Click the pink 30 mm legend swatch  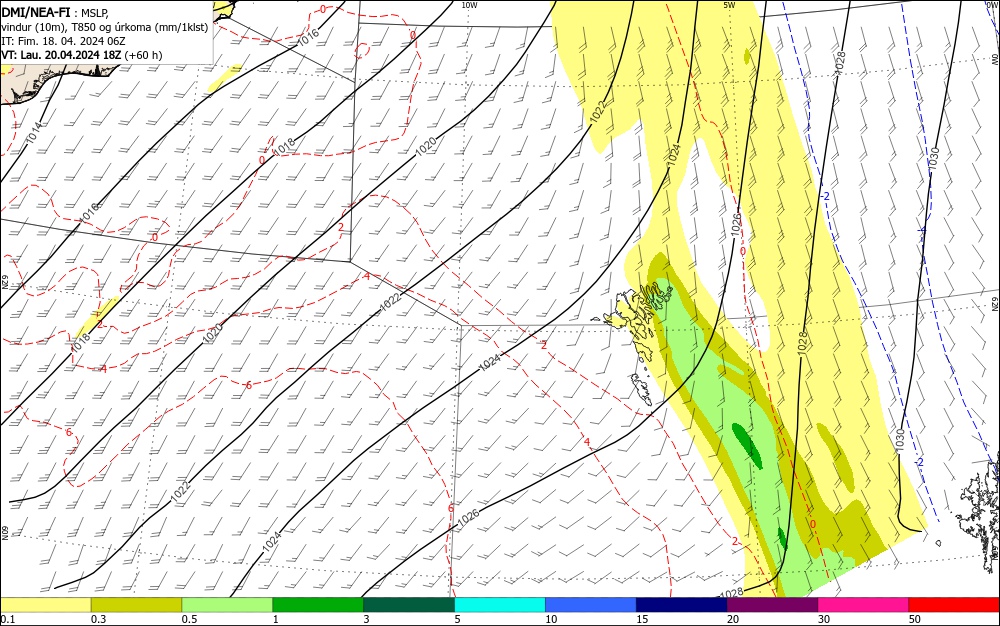click(x=863, y=605)
